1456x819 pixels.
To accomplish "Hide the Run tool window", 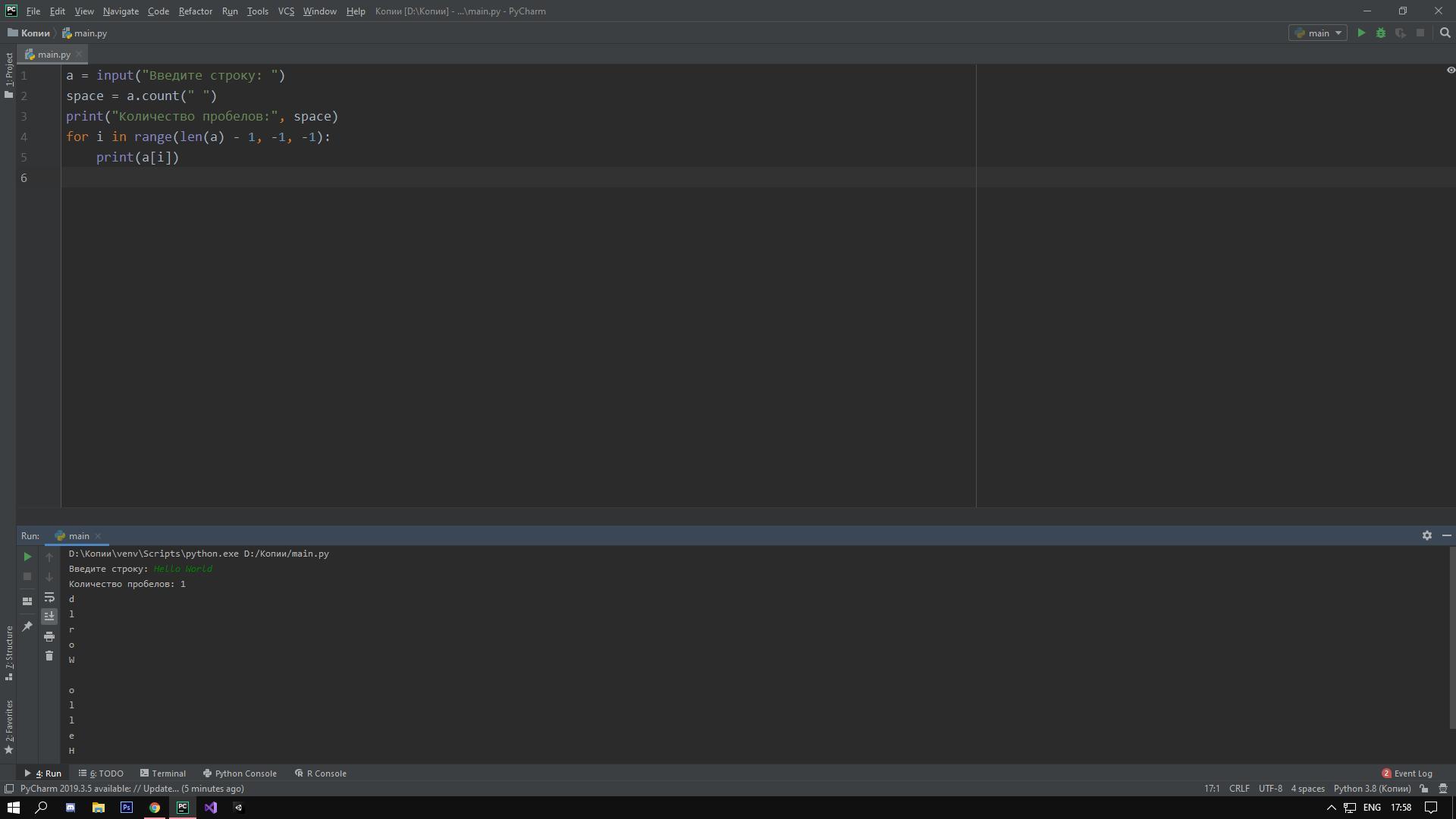I will click(x=1446, y=535).
